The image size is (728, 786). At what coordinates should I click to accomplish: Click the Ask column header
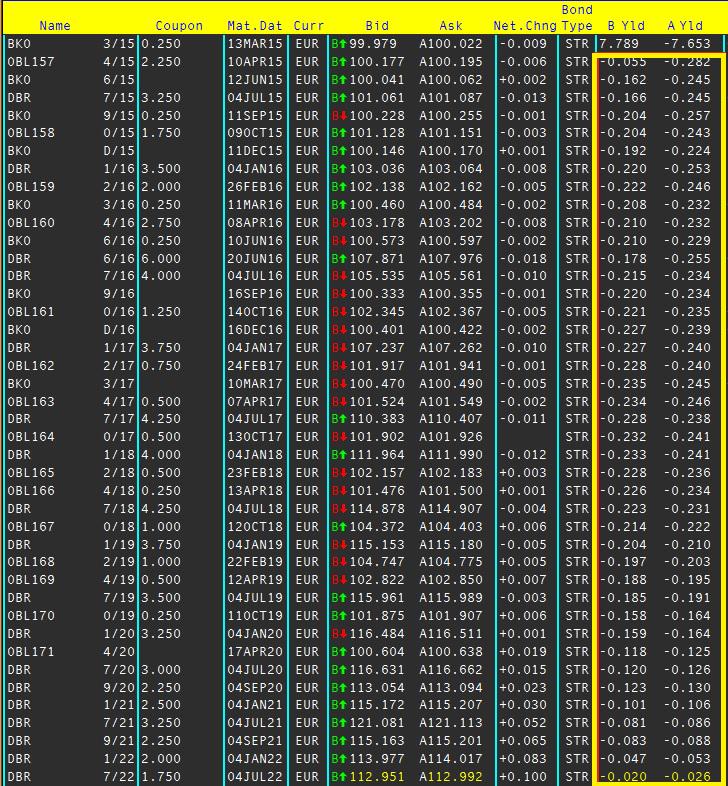(451, 26)
